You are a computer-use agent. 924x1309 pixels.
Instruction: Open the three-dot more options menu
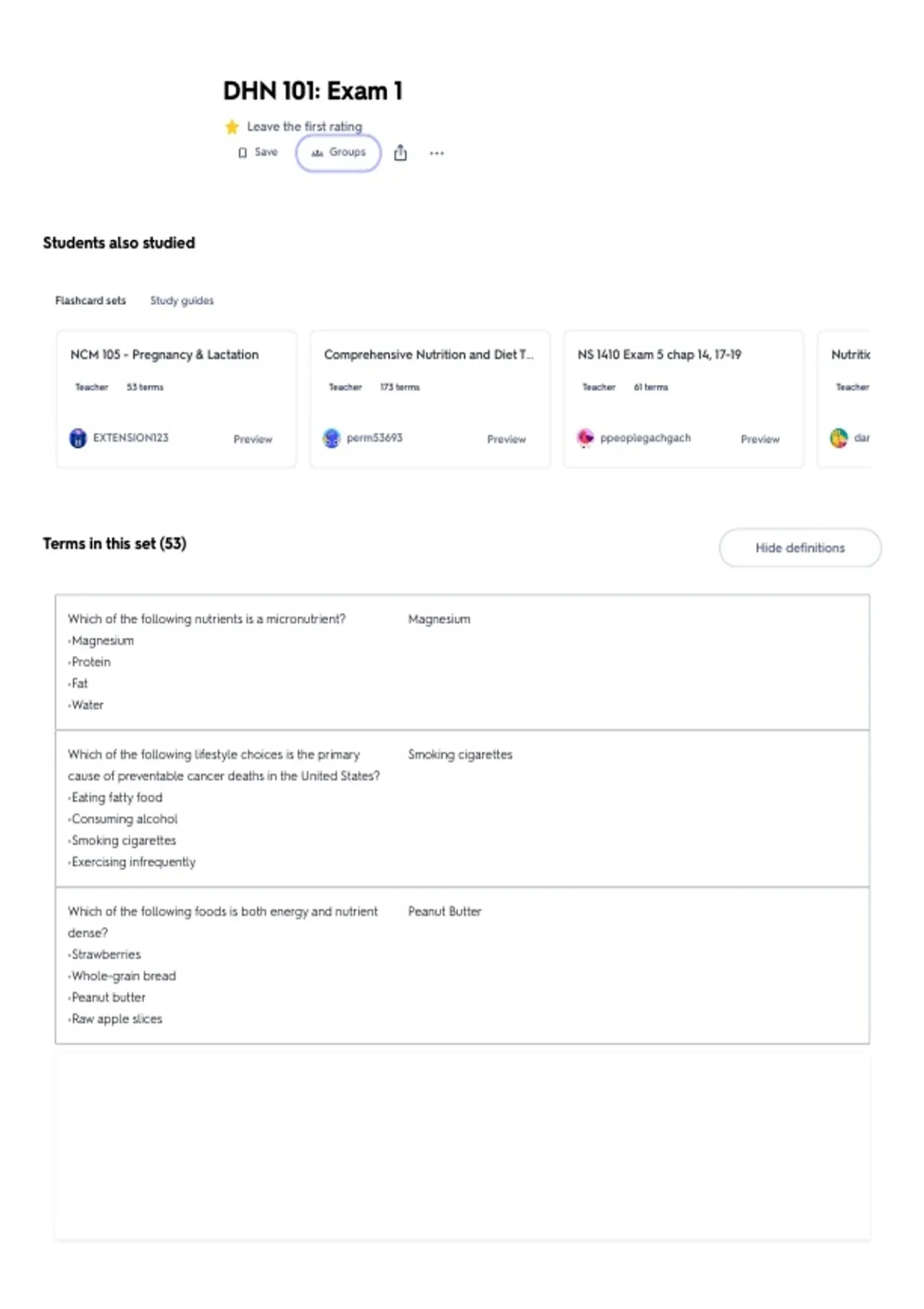click(x=437, y=153)
